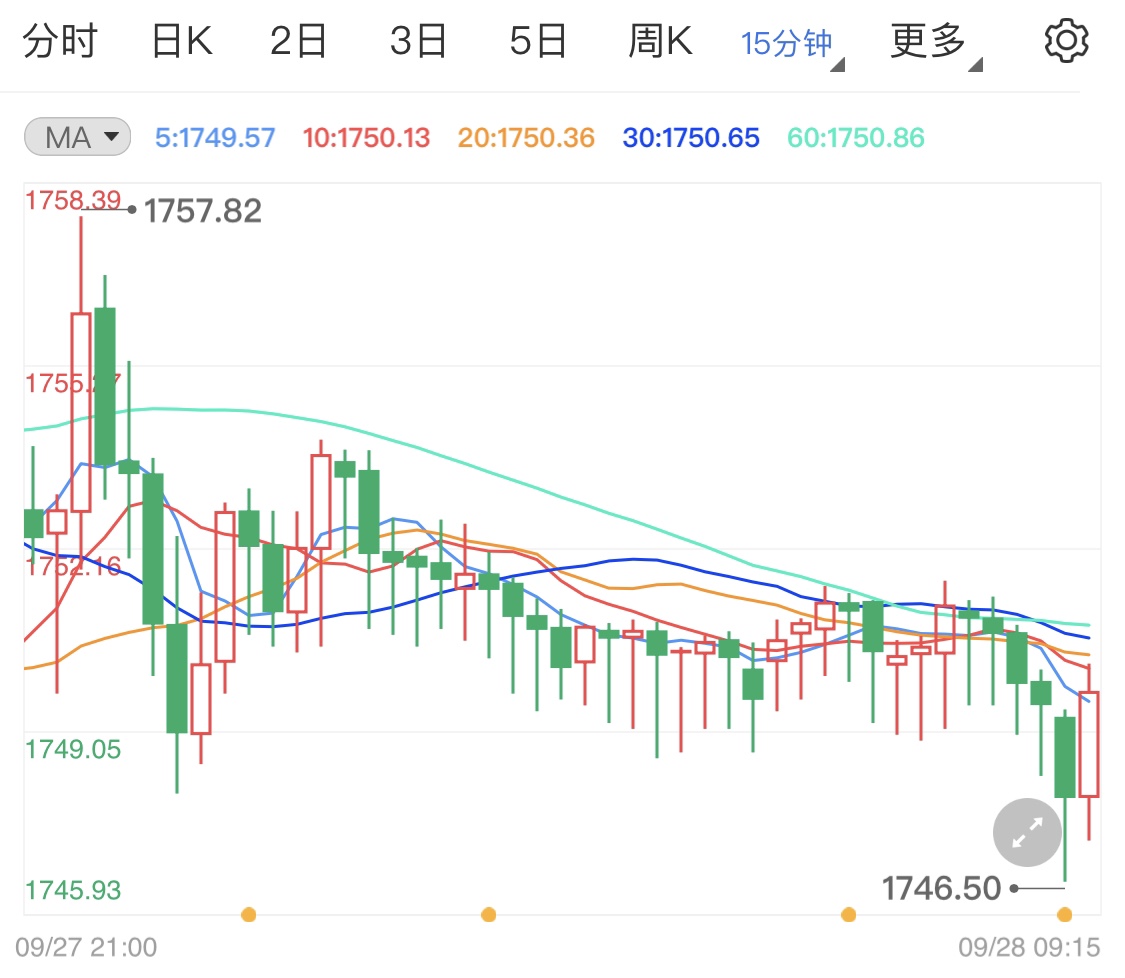Select the 5日 chart tab
The height and width of the screenshot is (978, 1125).
point(538,41)
